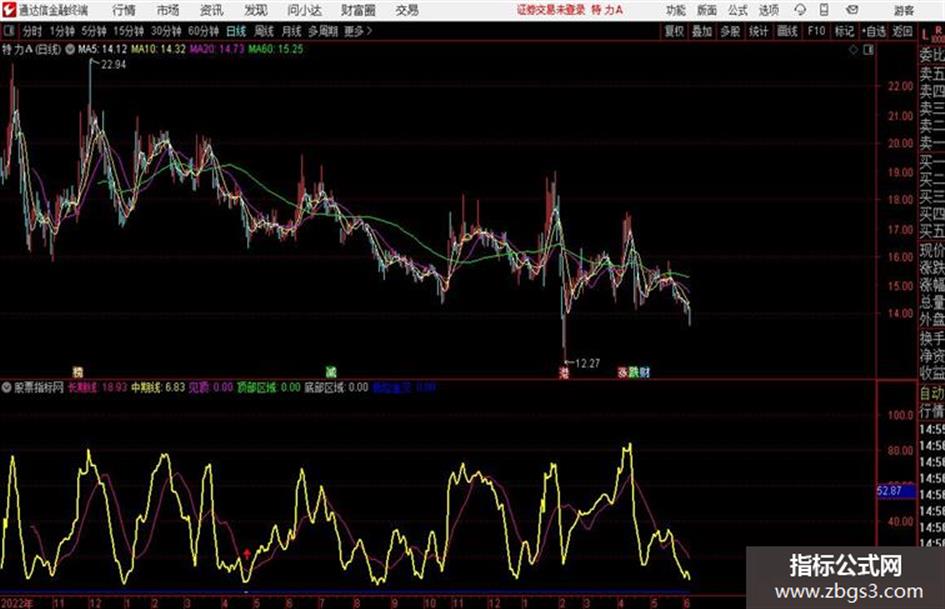The image size is (945, 609).
Task: Open the 问小达 menu
Action: [x=304, y=10]
